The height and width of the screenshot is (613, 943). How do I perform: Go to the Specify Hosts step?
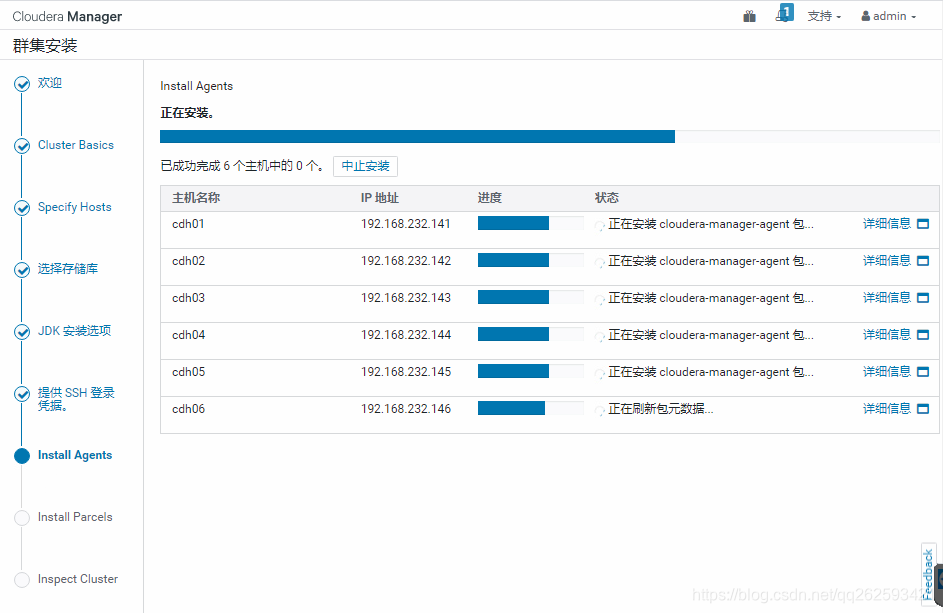click(x=75, y=207)
